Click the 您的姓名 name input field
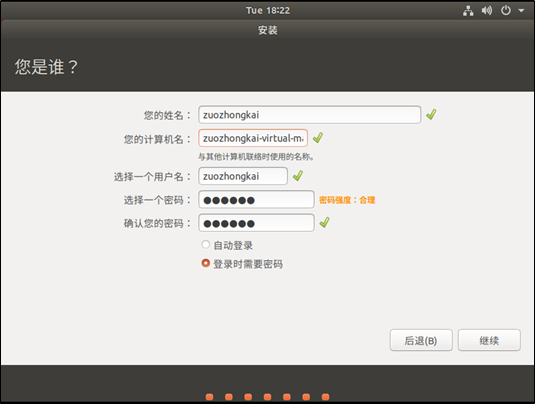This screenshot has width=535, height=404. tap(309, 115)
